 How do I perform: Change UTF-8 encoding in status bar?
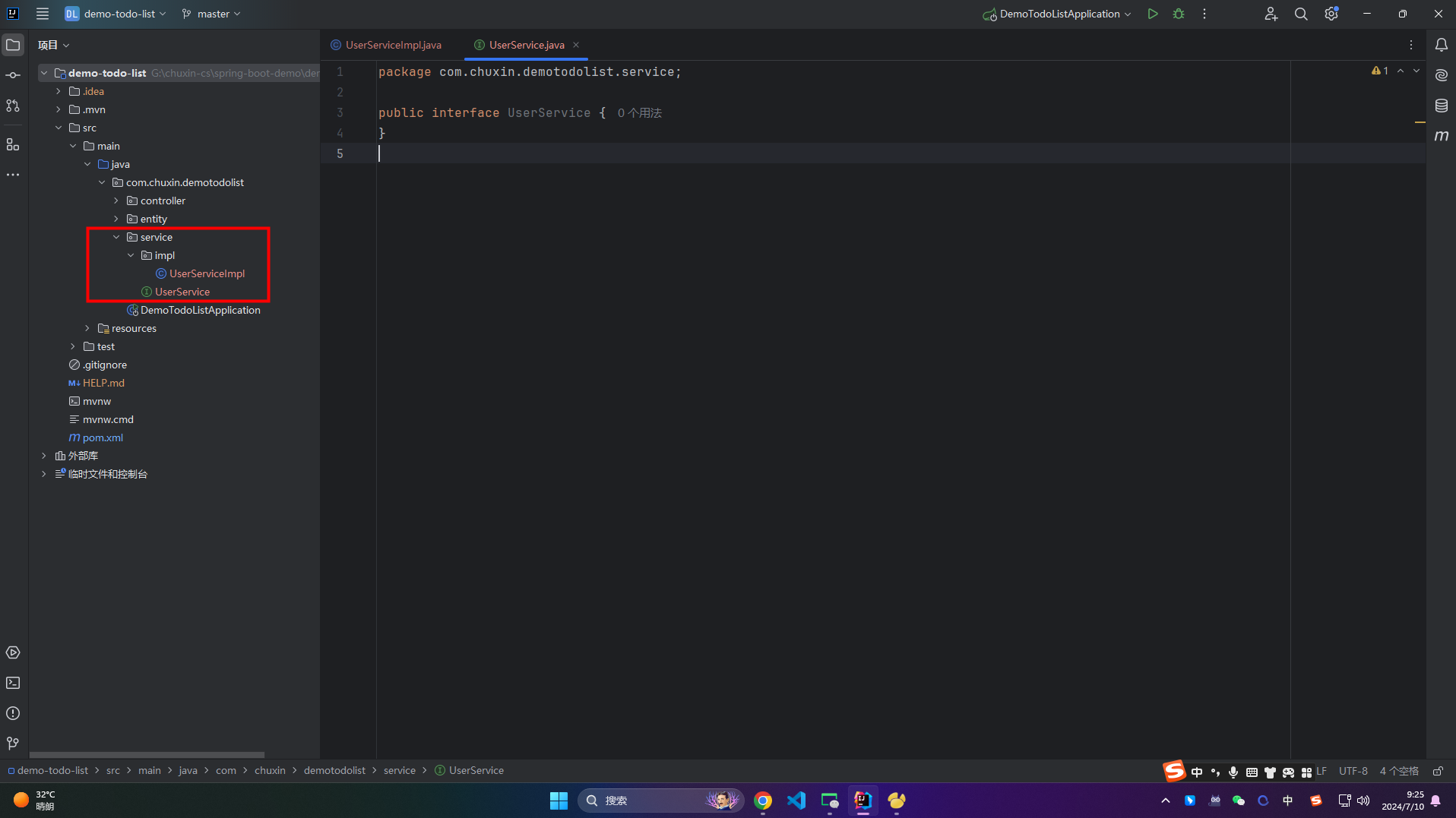coord(1353,771)
